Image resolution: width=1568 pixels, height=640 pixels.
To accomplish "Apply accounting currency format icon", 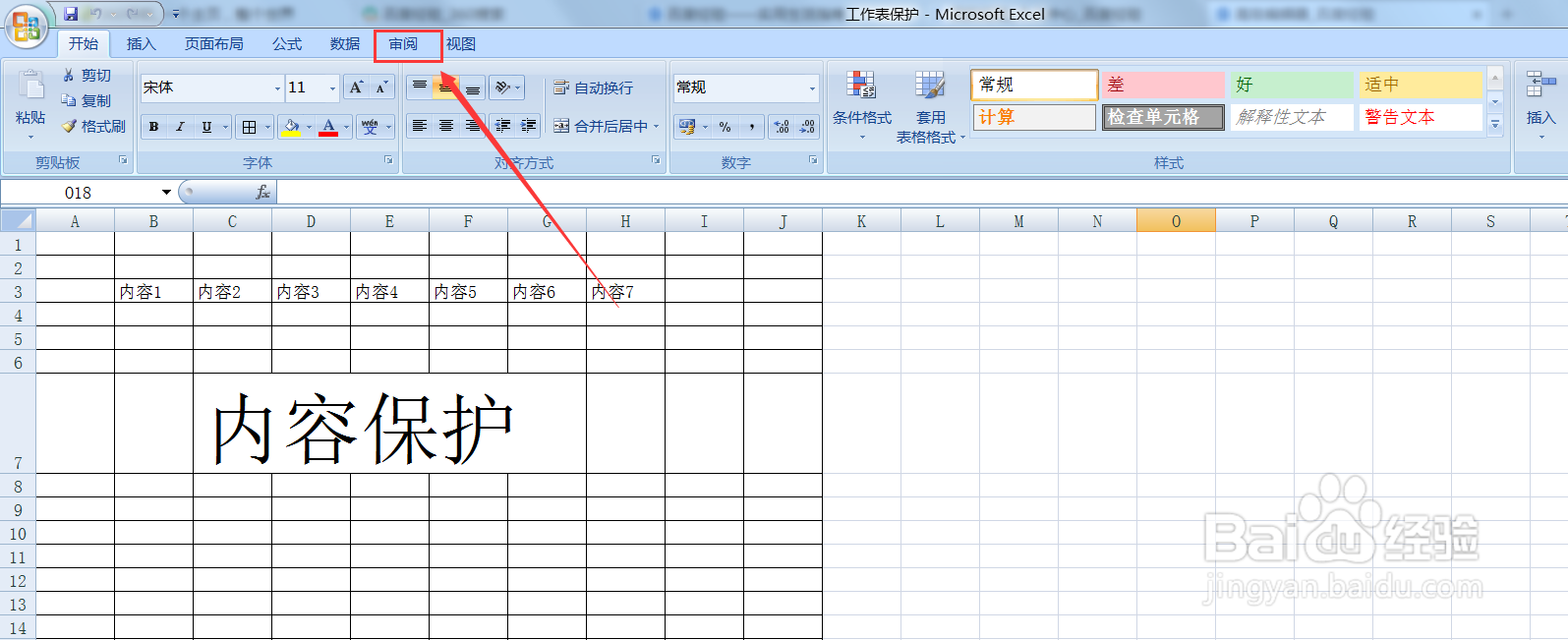I will tap(686, 127).
